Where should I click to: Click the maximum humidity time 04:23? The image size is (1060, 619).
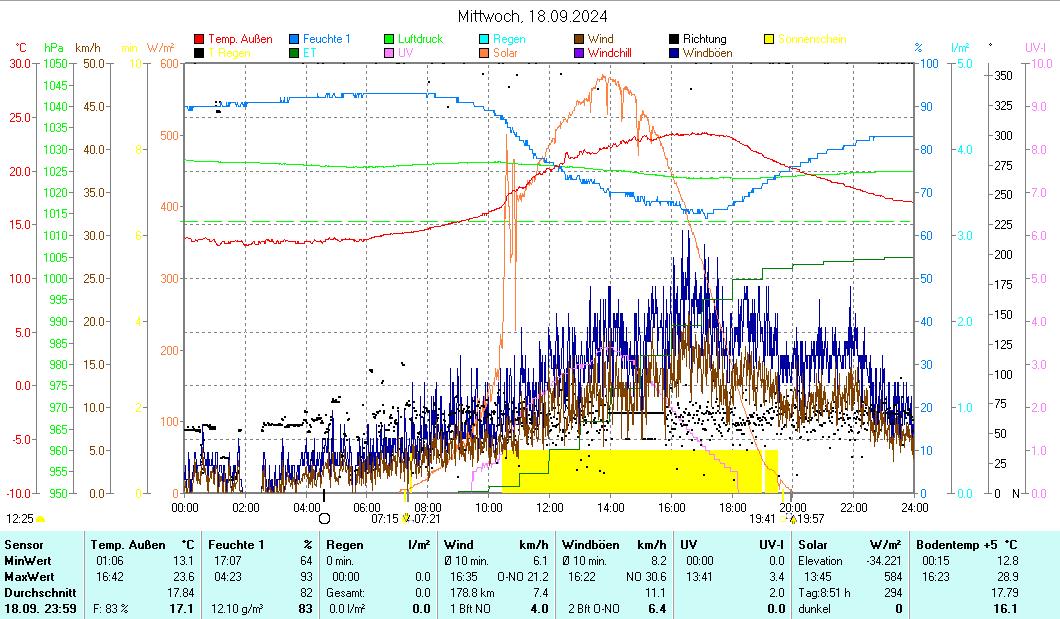228,577
